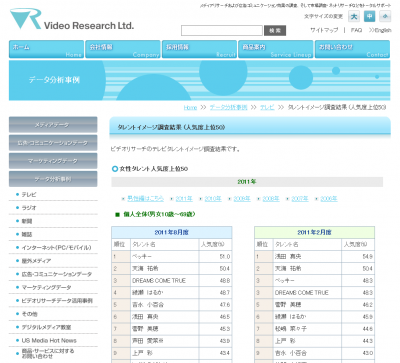Click the 検索 search button
The height and width of the screenshot is (363, 400).
point(275,31)
